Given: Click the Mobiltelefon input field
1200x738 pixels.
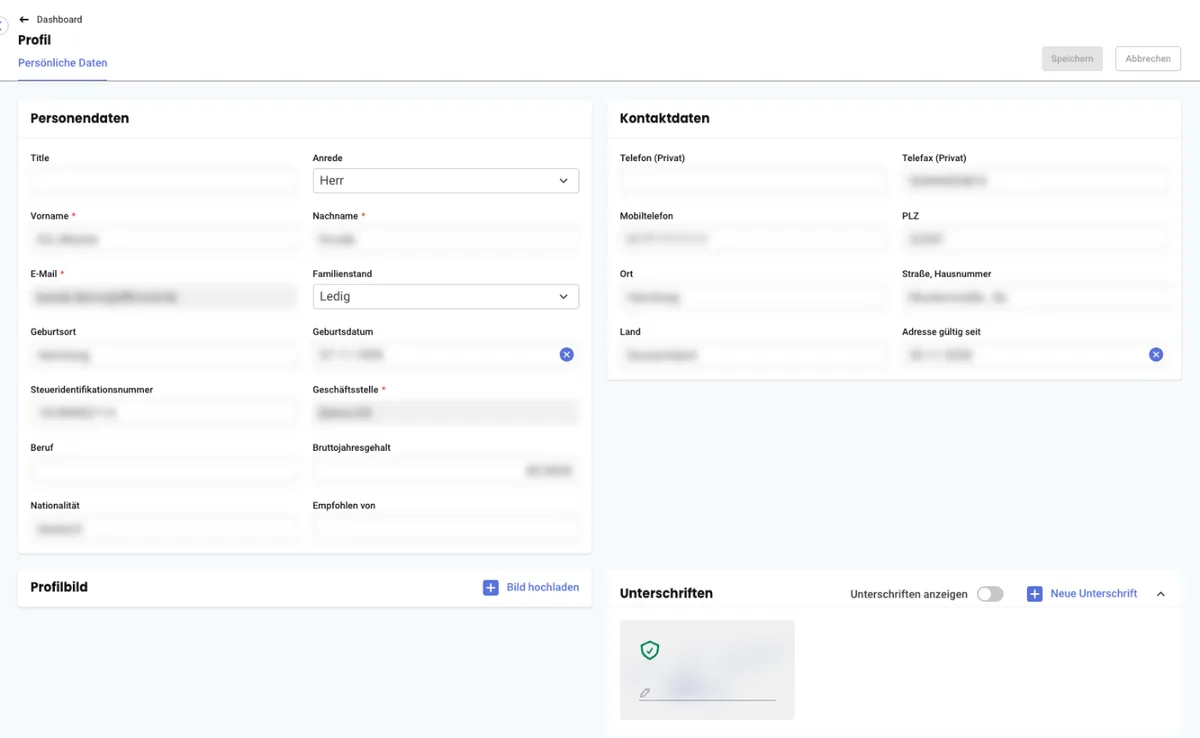Looking at the screenshot, I should [753, 239].
